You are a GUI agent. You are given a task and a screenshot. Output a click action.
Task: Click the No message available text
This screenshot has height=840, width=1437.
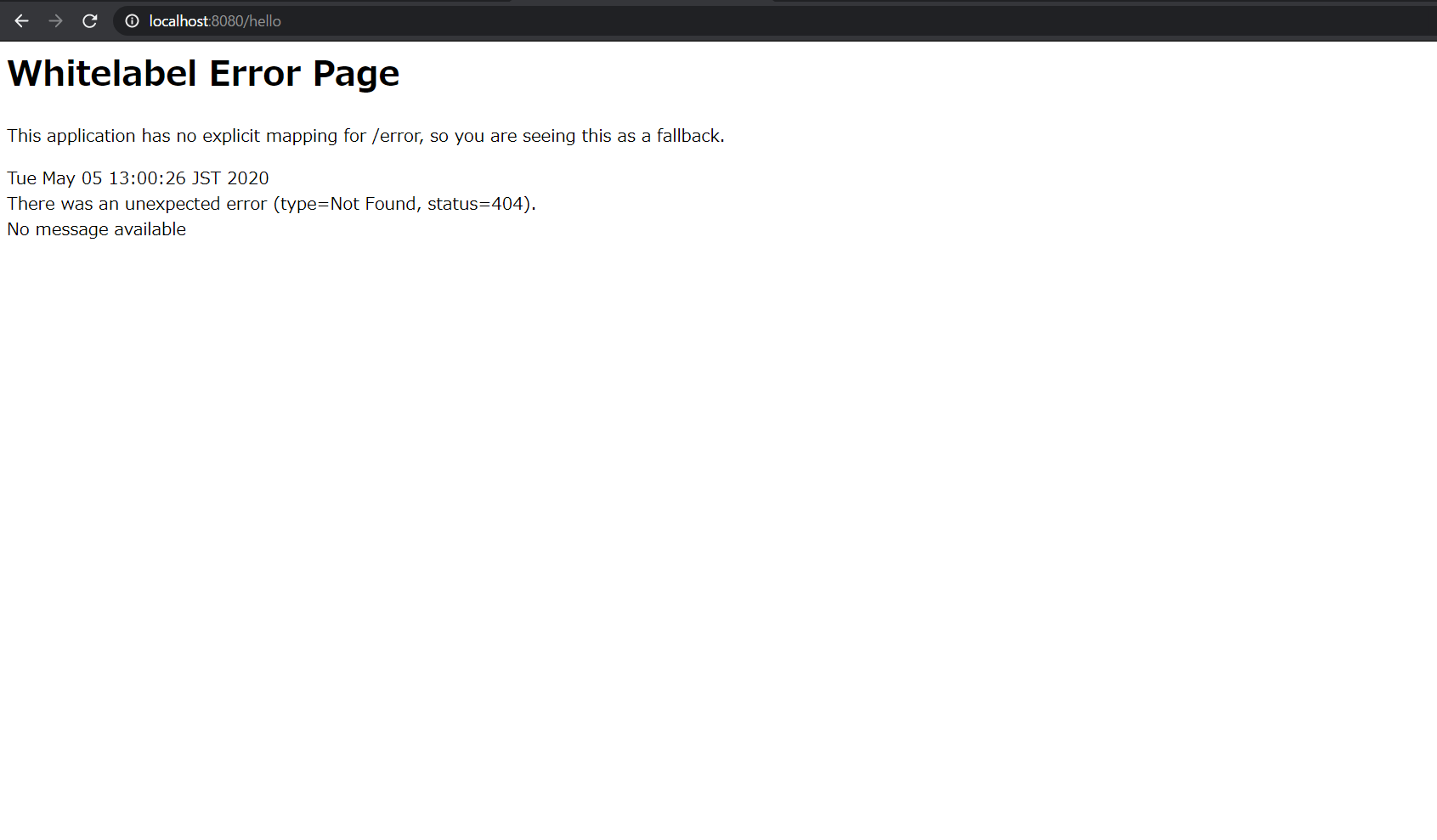[x=95, y=228]
